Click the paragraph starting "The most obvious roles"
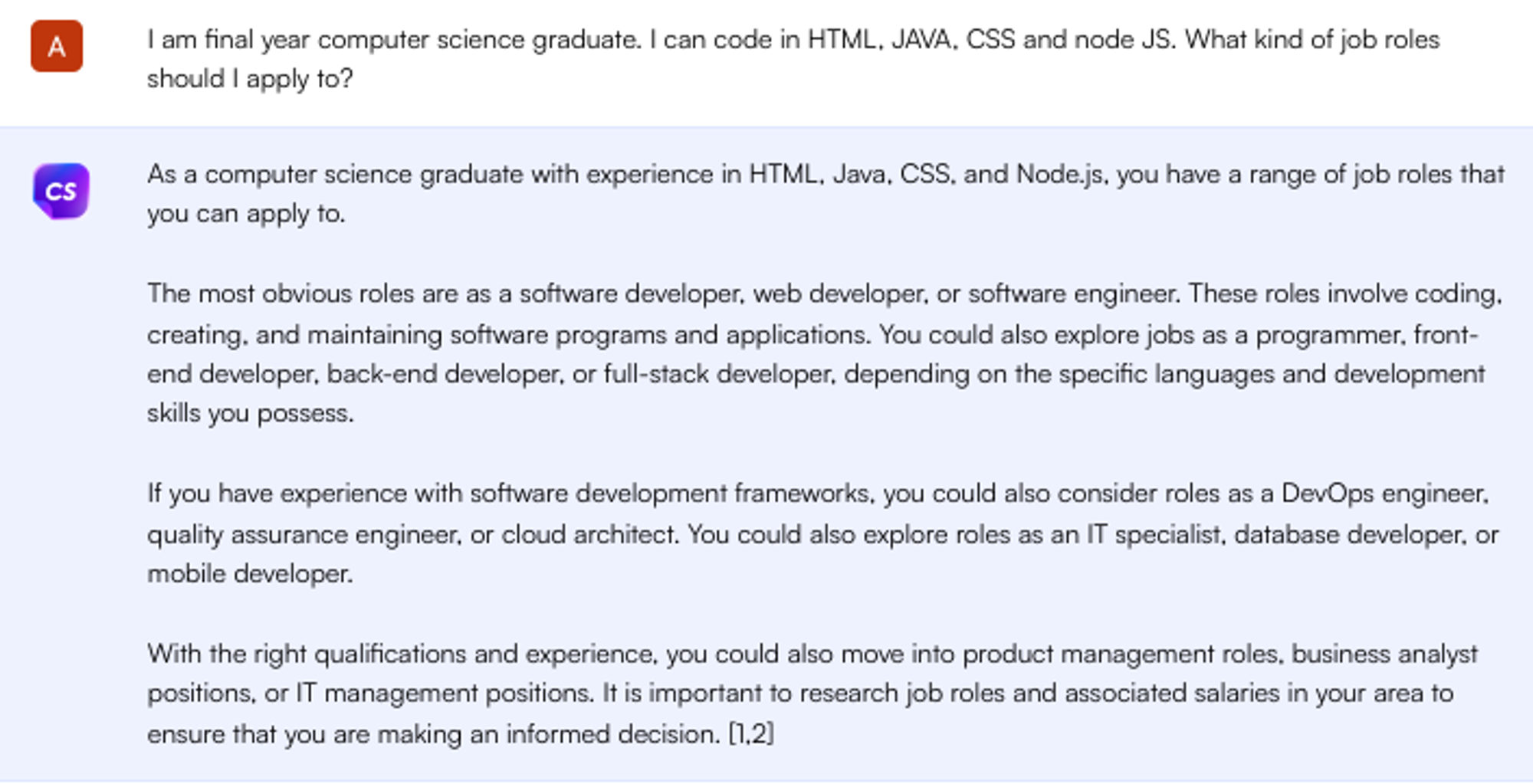Image resolution: width=1533 pixels, height=784 pixels. click(824, 353)
